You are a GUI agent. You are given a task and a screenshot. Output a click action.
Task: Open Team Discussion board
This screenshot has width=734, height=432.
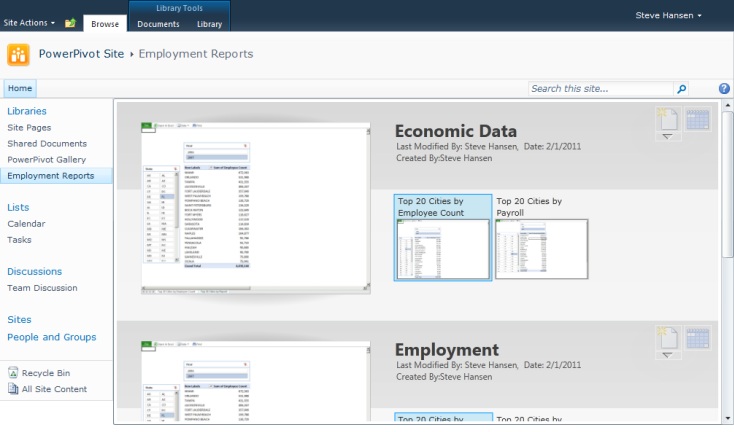(x=42, y=288)
